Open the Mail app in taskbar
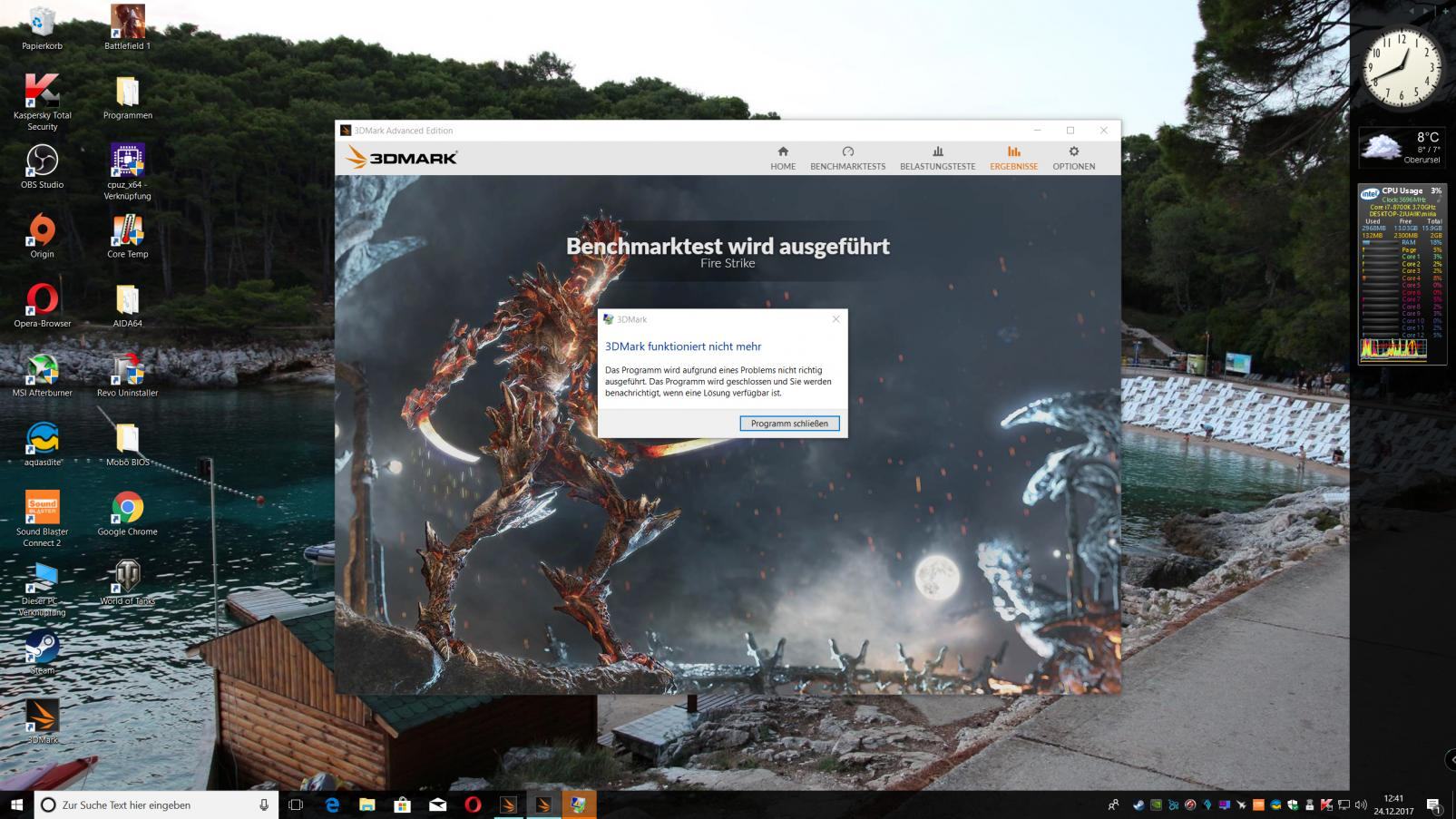Image resolution: width=1456 pixels, height=819 pixels. coord(438,804)
